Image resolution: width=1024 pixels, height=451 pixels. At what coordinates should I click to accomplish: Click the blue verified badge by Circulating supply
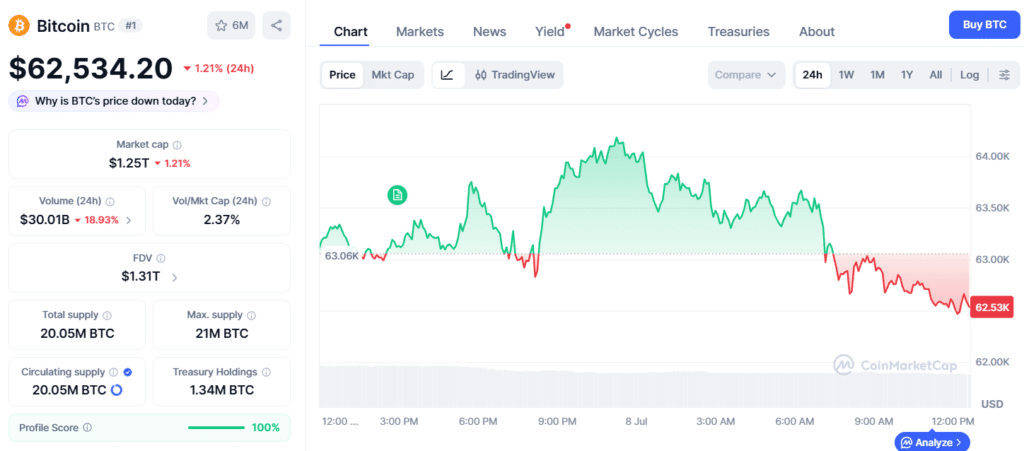(128, 372)
